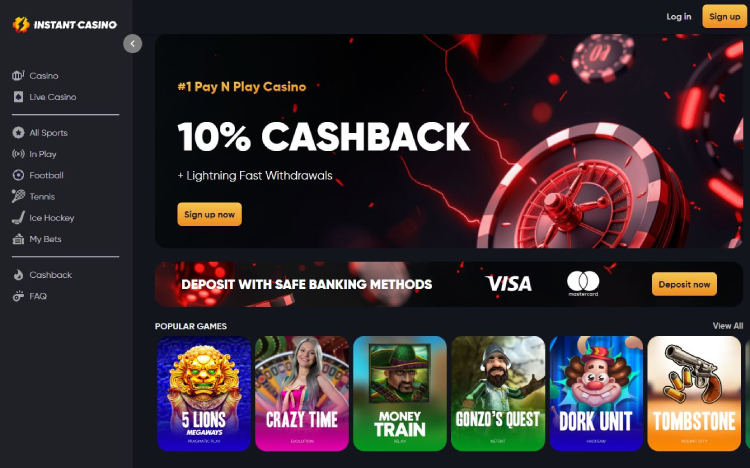Select the Football ball icon
Viewport: 750px width, 468px height.
click(18, 175)
